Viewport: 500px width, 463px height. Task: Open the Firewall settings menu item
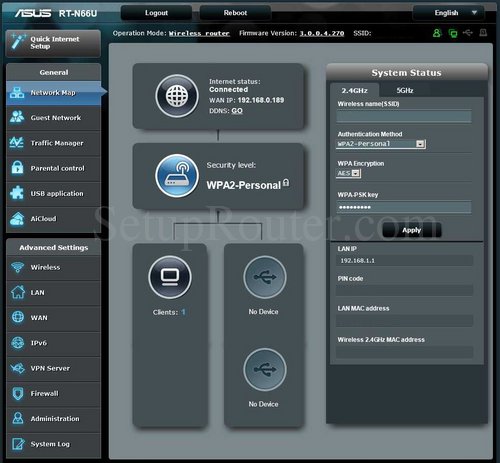53,394
